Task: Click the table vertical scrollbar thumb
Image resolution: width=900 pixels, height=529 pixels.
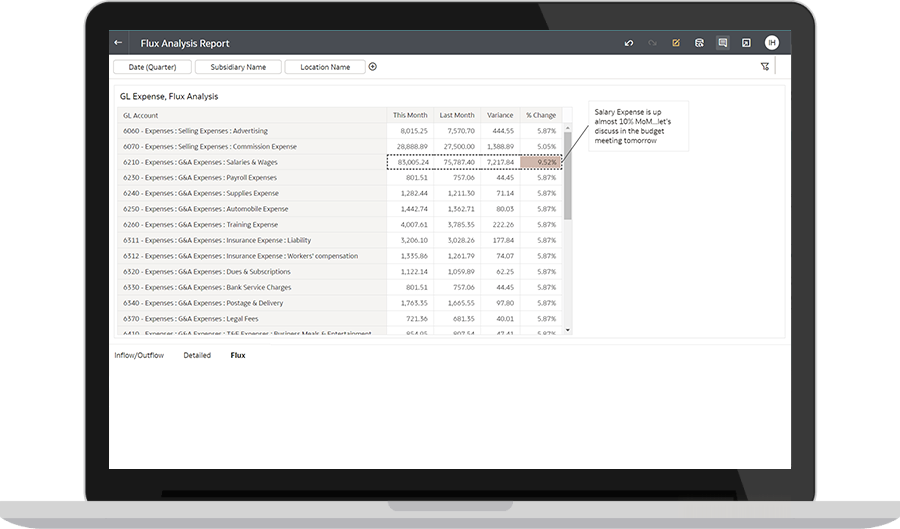Action: click(568, 176)
